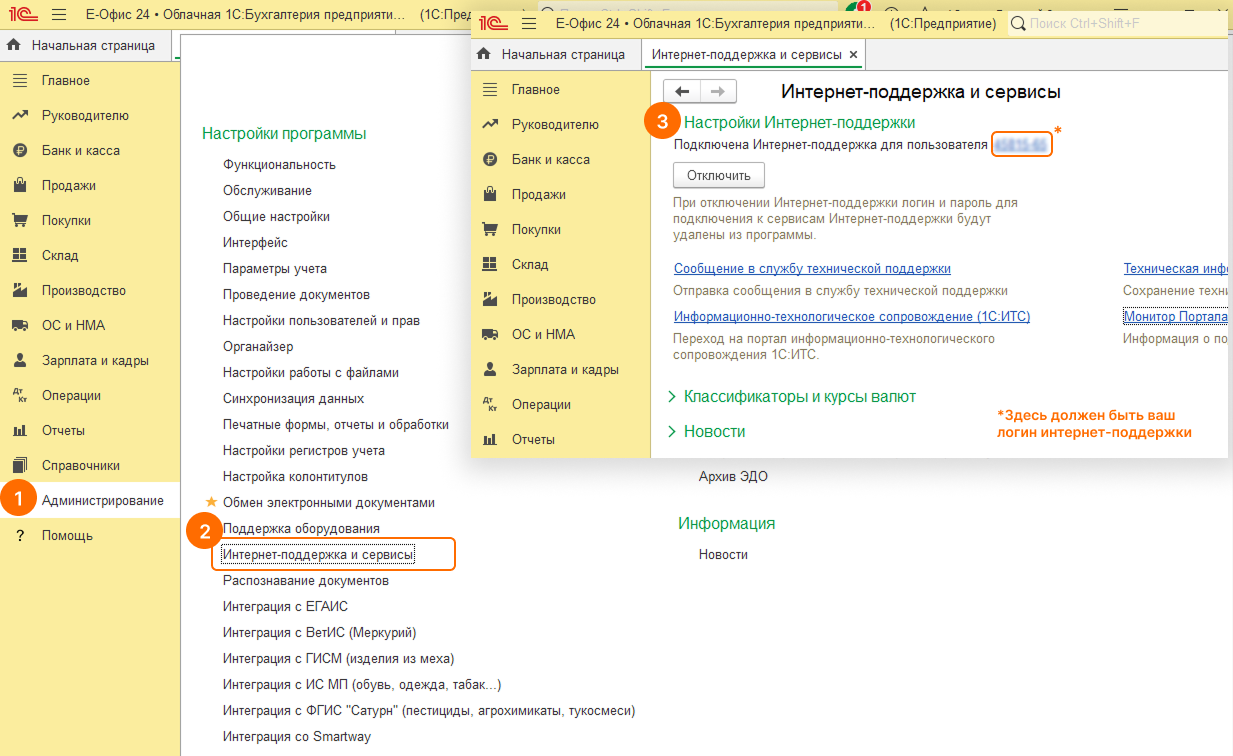Click the blurred user login link

pyautogui.click(x=1021, y=145)
